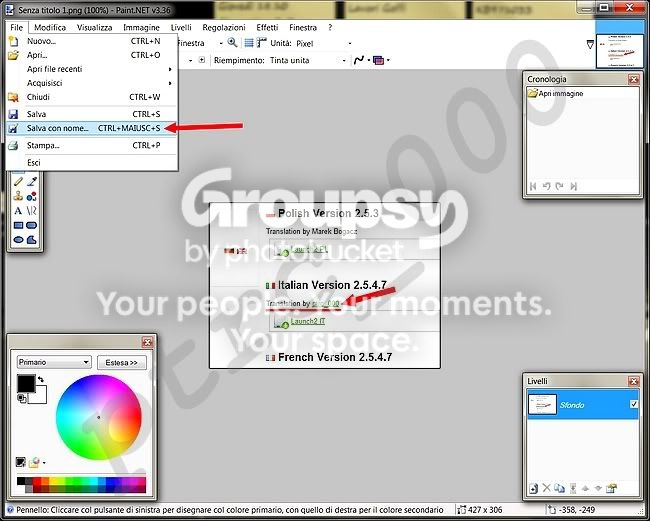Move layer down icon in Livelli
650x521 pixels.
click(x=598, y=489)
